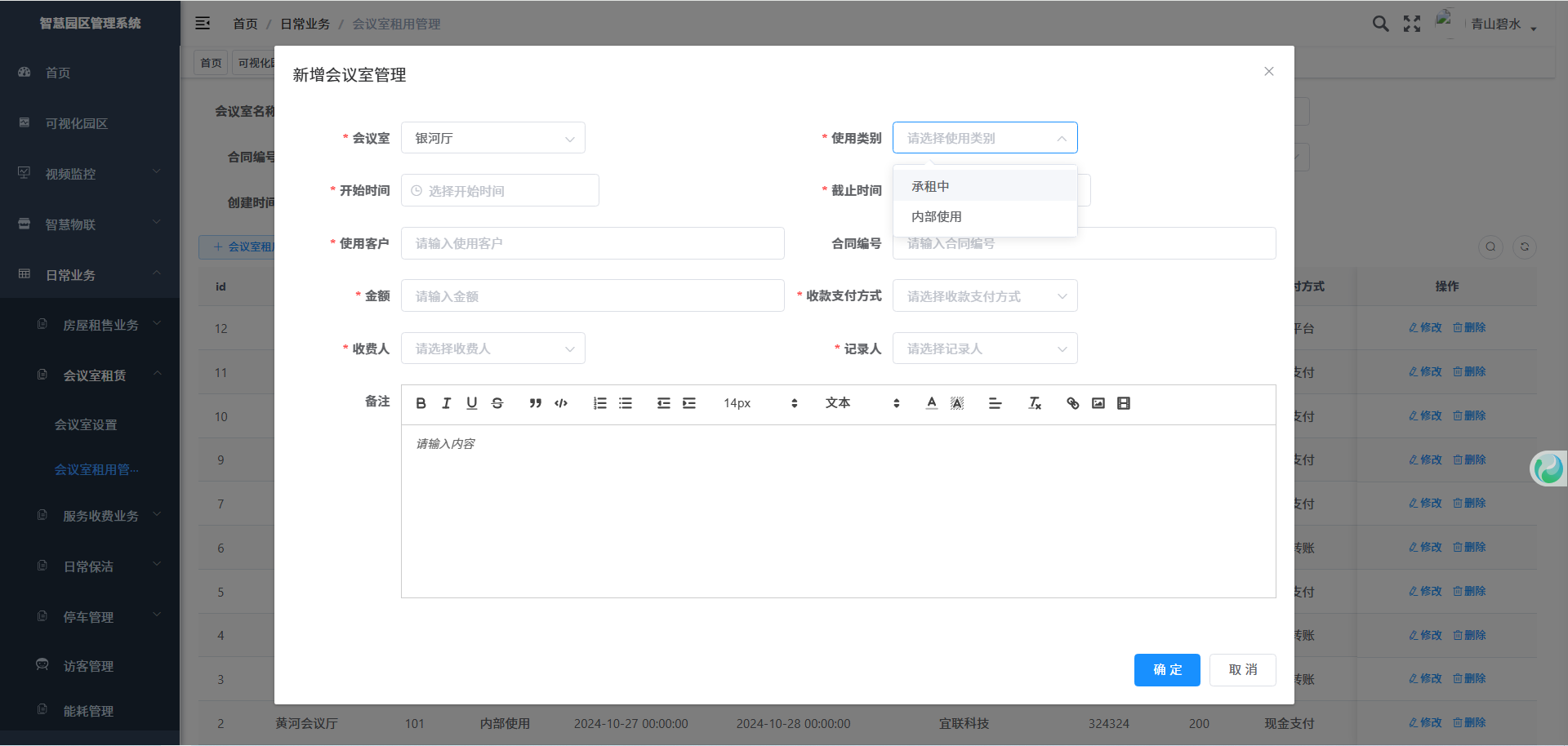The height and width of the screenshot is (746, 1568).
Task: Apply italic formatting in the editor toolbar
Action: (x=446, y=403)
